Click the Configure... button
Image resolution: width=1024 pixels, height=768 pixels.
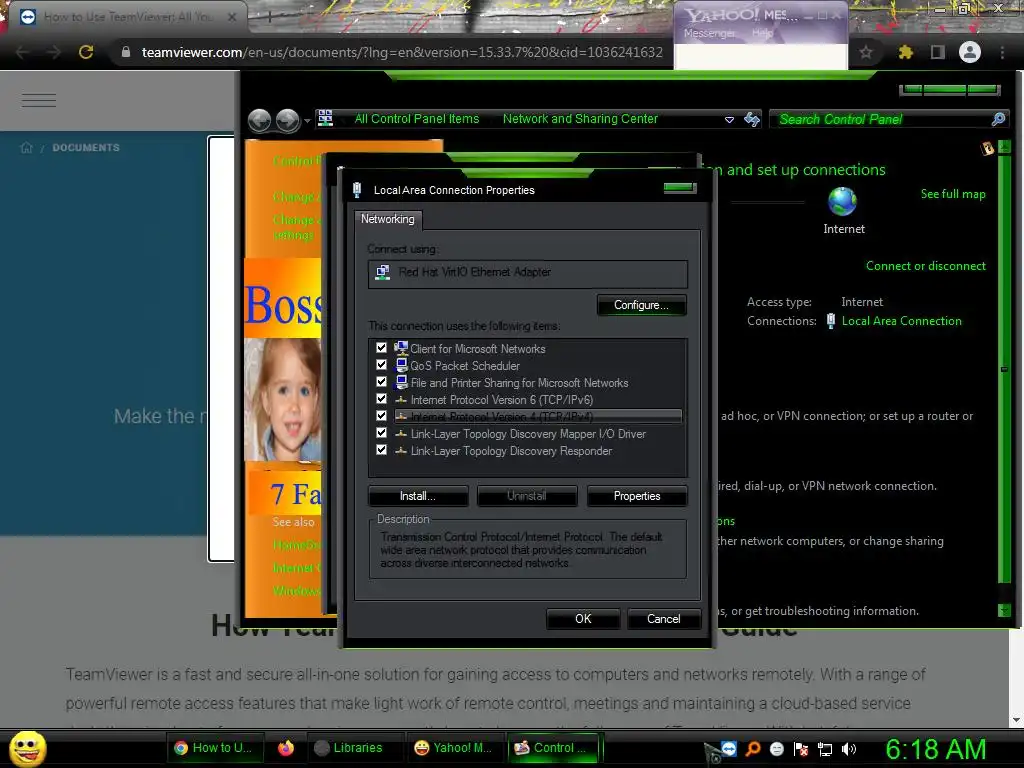tap(641, 305)
